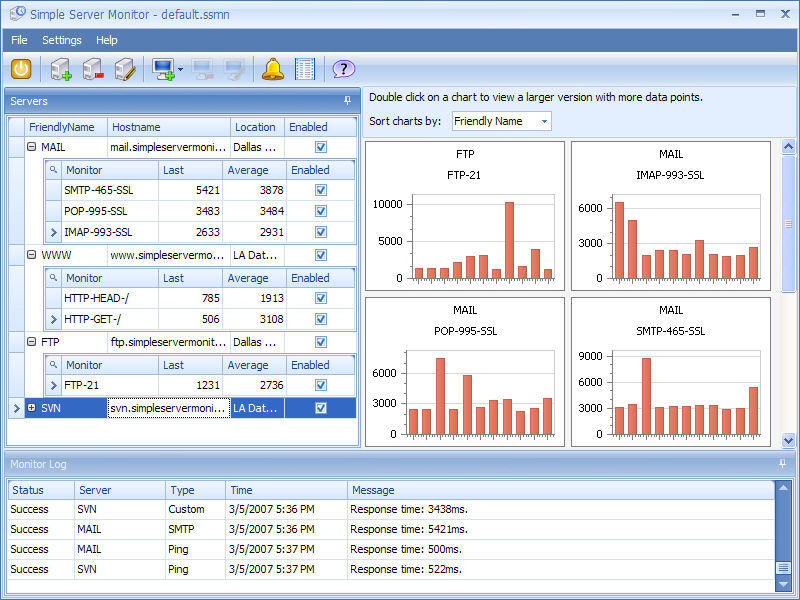This screenshot has width=800, height=600.
Task: Open the log report icon
Action: click(305, 69)
